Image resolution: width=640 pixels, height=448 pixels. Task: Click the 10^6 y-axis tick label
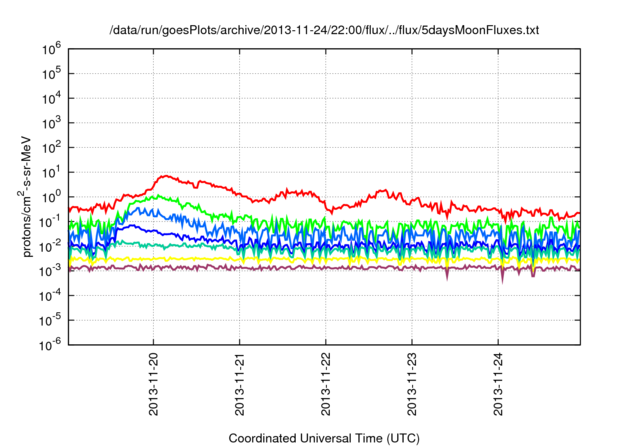(51, 49)
